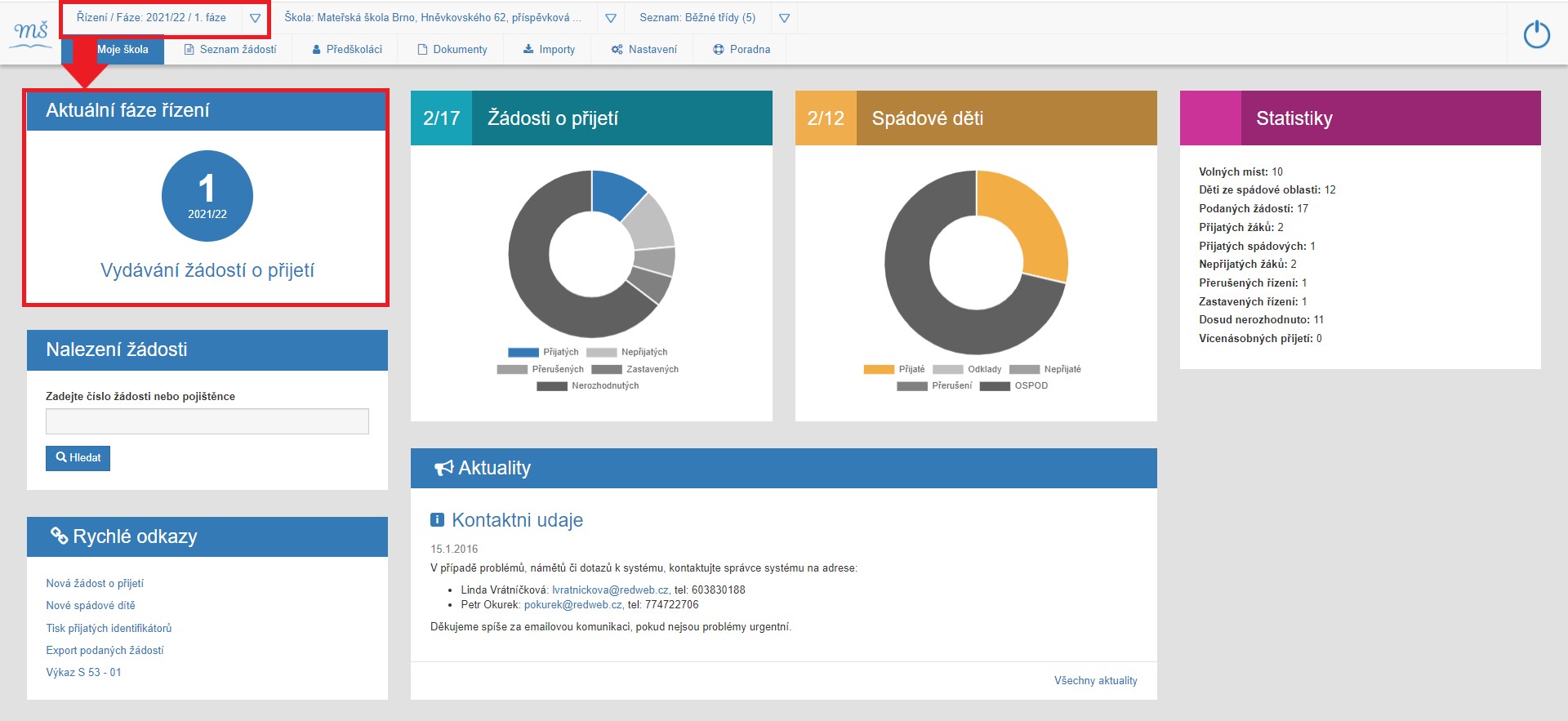Toggle the Nerozhodnutých legend swatch
1568x721 pixels.
pos(552,386)
